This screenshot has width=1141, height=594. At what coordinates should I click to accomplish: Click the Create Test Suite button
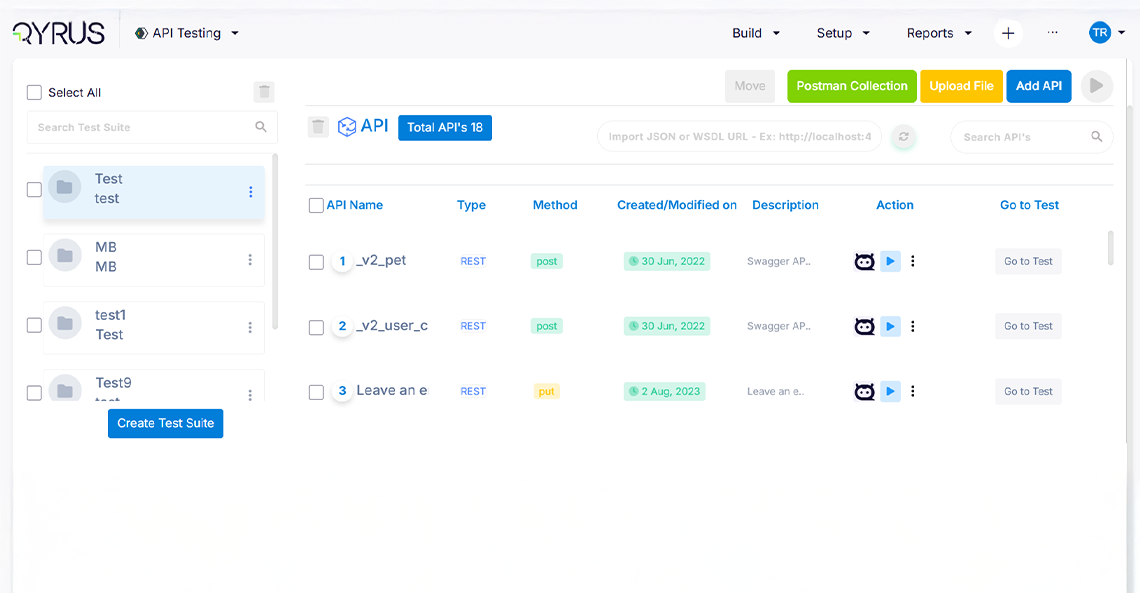(165, 423)
